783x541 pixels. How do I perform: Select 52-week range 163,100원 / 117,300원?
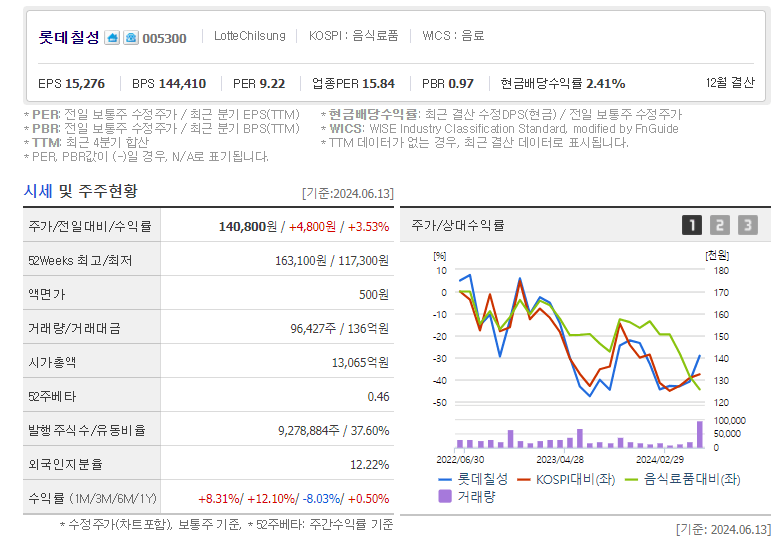click(332, 261)
